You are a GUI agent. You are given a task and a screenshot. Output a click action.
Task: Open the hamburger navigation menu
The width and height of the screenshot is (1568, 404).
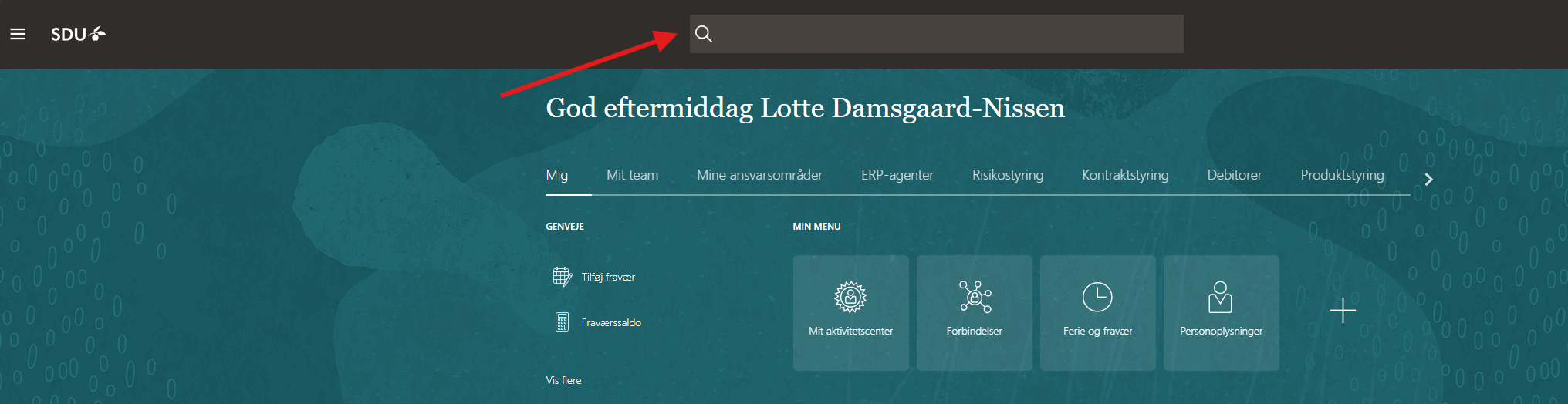[x=18, y=34]
